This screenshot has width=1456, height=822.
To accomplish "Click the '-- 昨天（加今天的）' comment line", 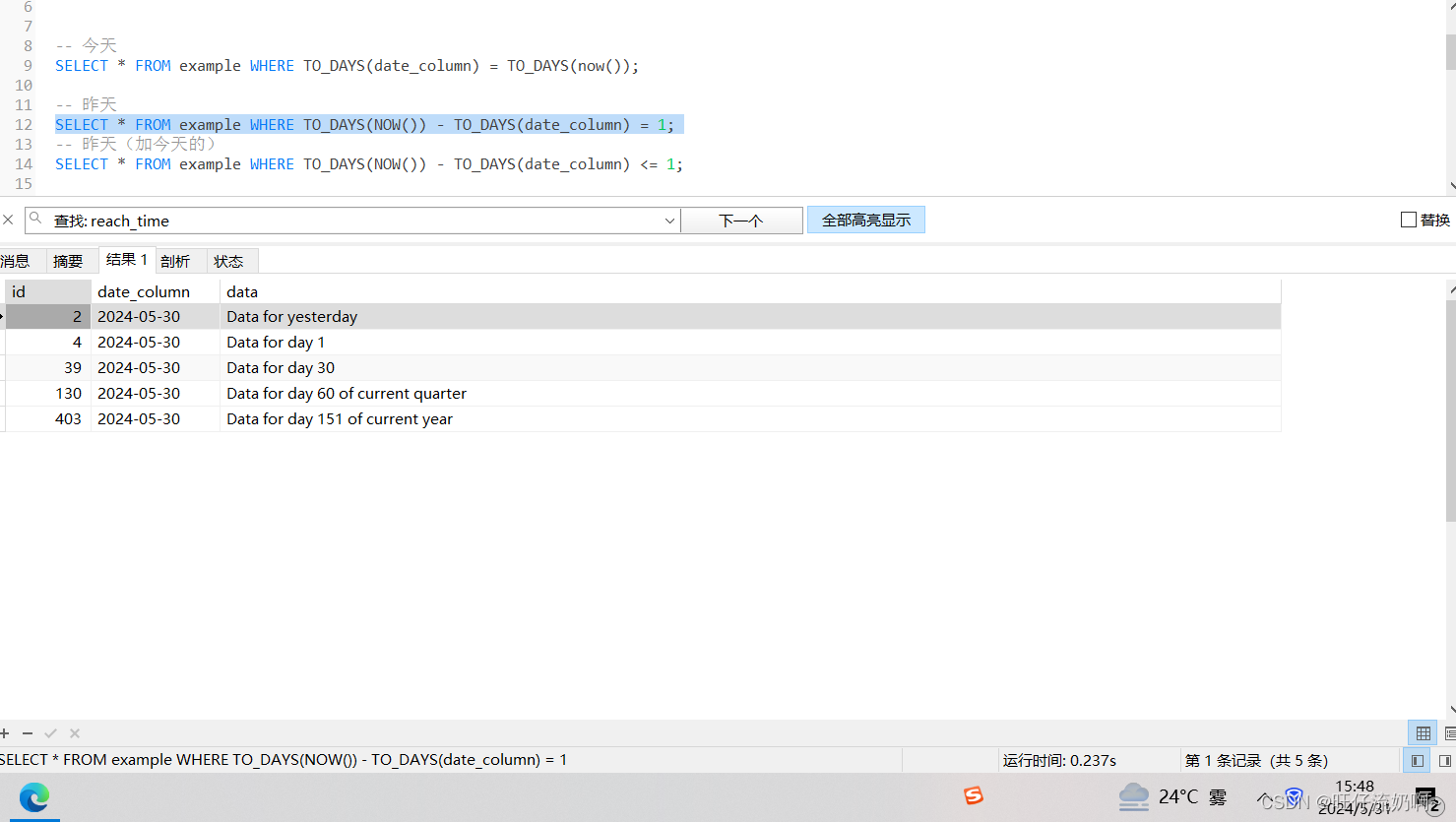I will (135, 144).
